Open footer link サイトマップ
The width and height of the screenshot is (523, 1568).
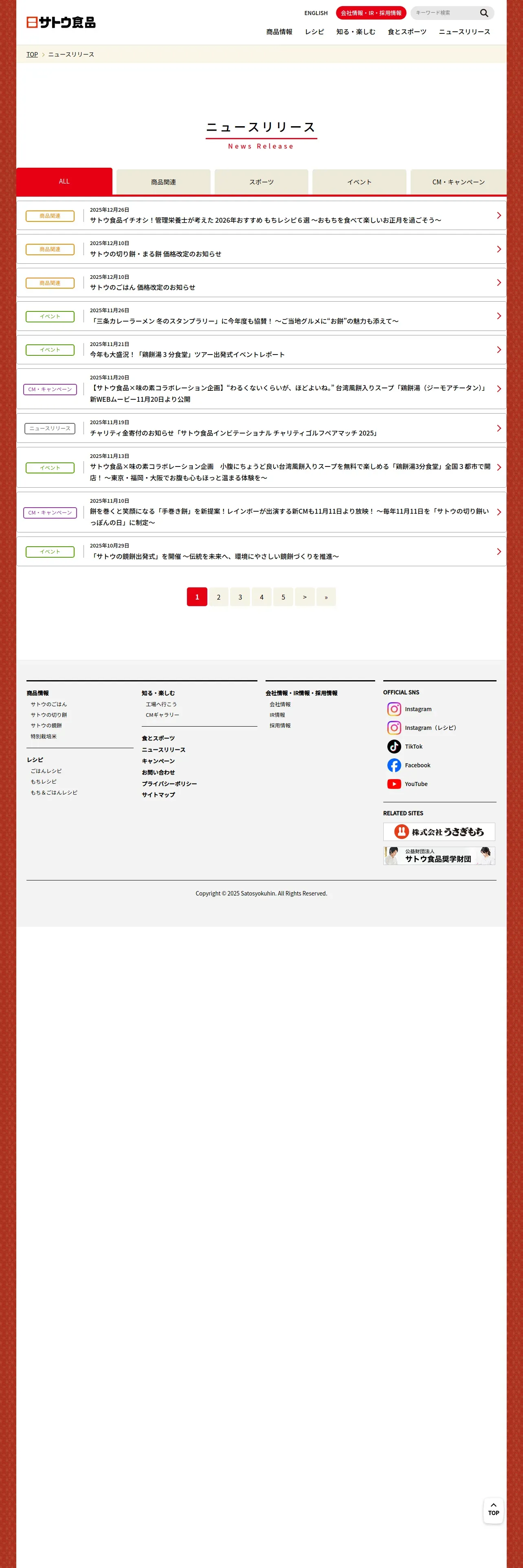pos(158,795)
